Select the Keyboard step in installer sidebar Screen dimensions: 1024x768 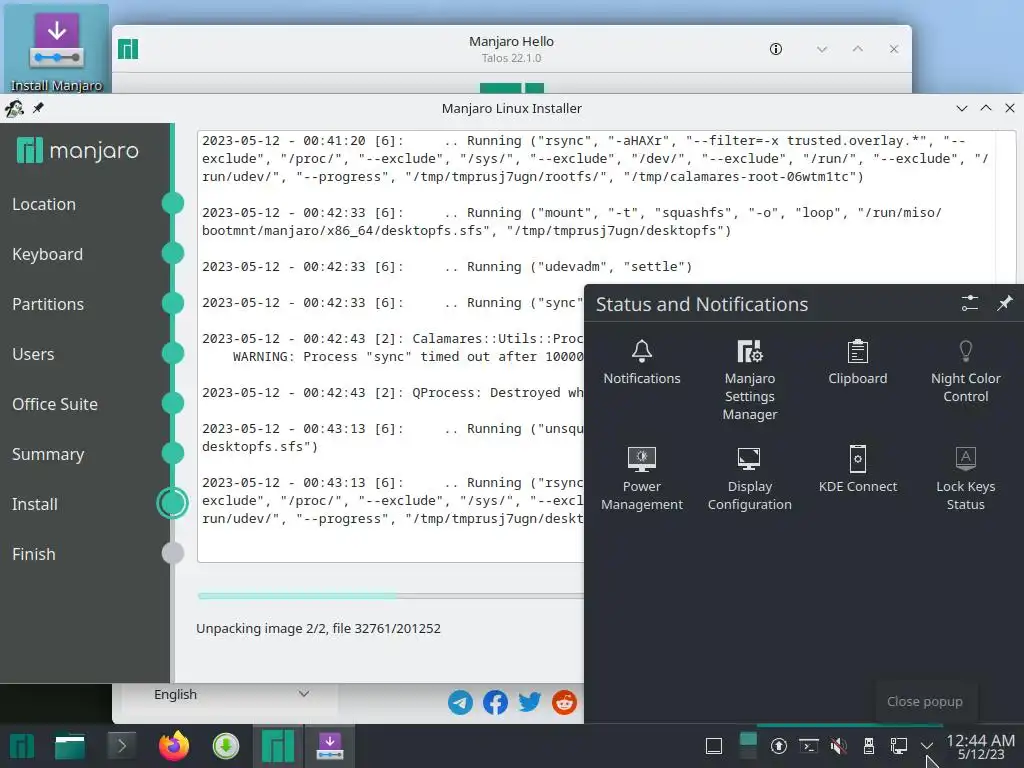(x=47, y=254)
